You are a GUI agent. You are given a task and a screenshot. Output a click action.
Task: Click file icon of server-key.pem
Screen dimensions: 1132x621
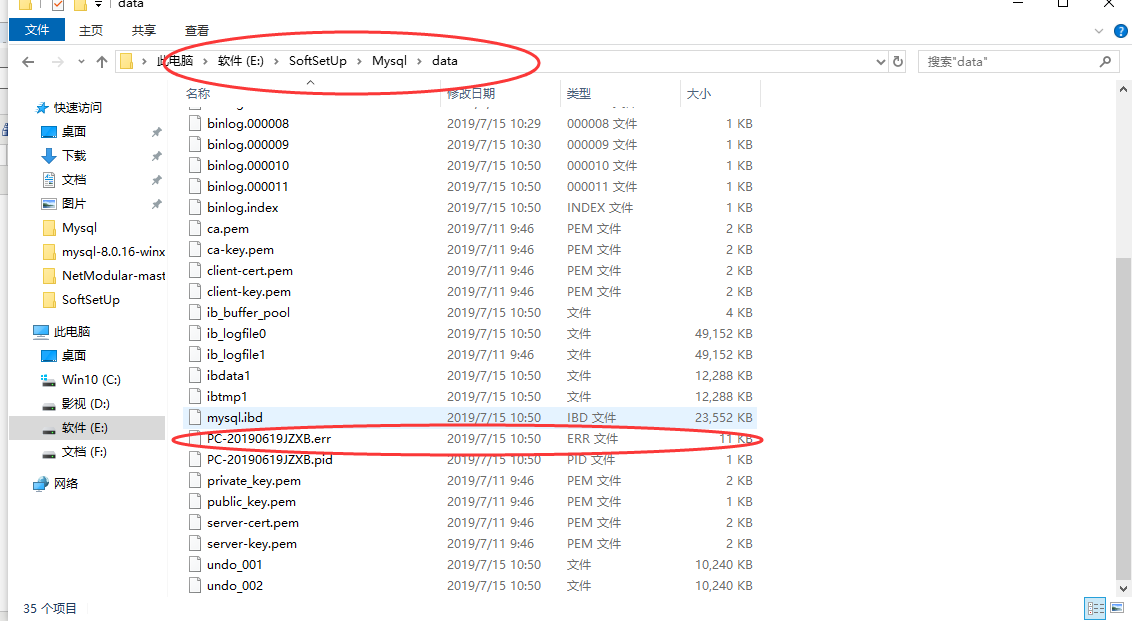click(194, 544)
